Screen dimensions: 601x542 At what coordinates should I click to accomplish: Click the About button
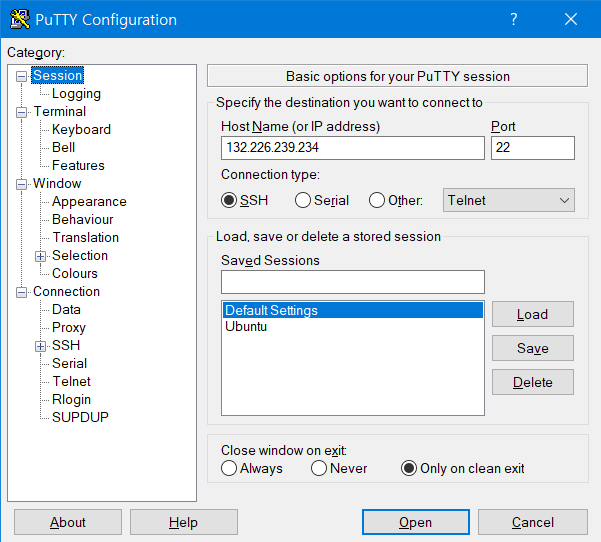pos(68,522)
